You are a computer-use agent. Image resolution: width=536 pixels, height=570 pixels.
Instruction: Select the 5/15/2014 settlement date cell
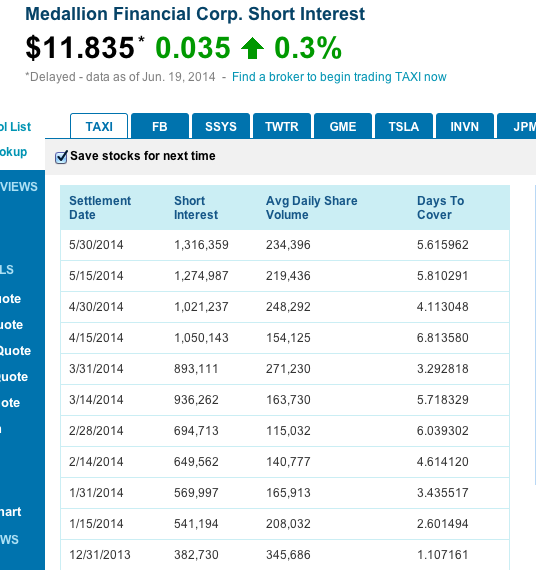pos(96,276)
